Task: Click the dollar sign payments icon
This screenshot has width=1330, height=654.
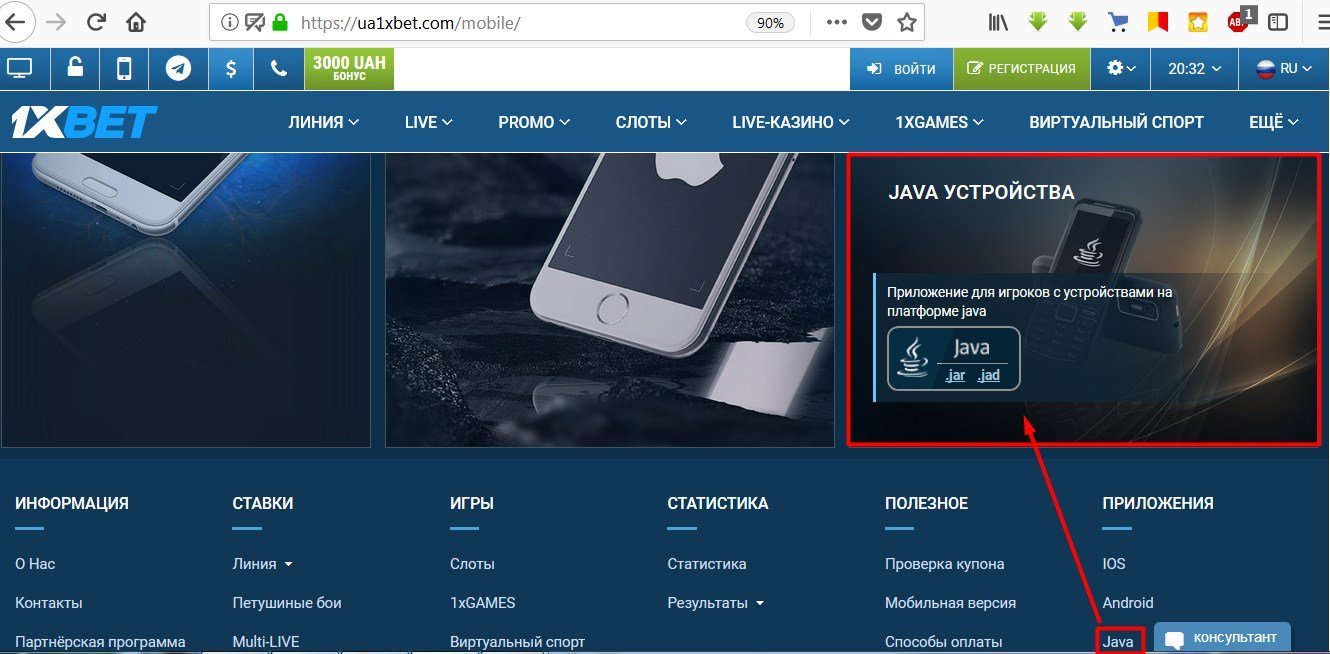Action: click(231, 69)
